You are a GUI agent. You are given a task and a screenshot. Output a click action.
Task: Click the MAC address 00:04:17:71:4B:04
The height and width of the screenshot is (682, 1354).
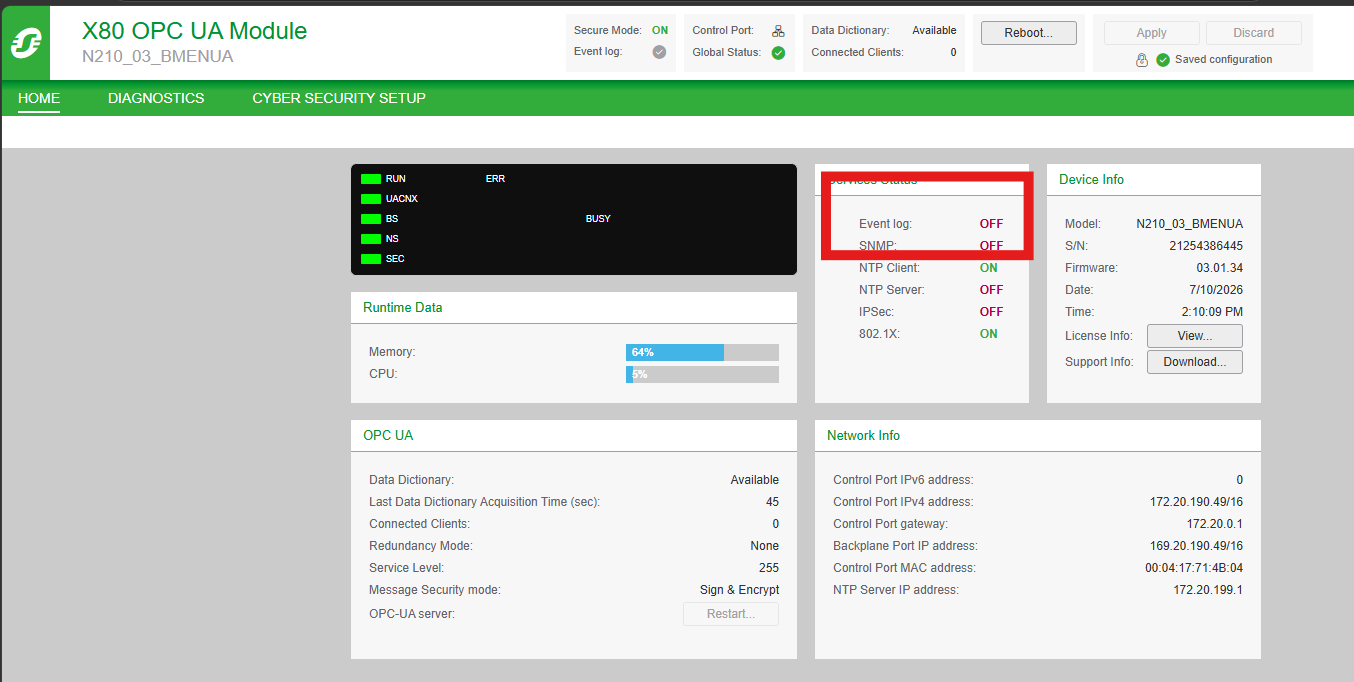point(1194,568)
